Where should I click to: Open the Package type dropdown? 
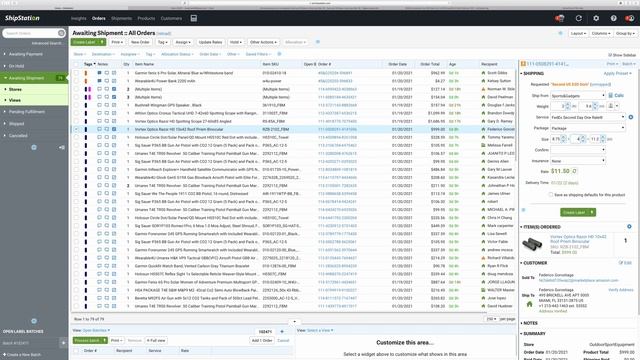588,128
